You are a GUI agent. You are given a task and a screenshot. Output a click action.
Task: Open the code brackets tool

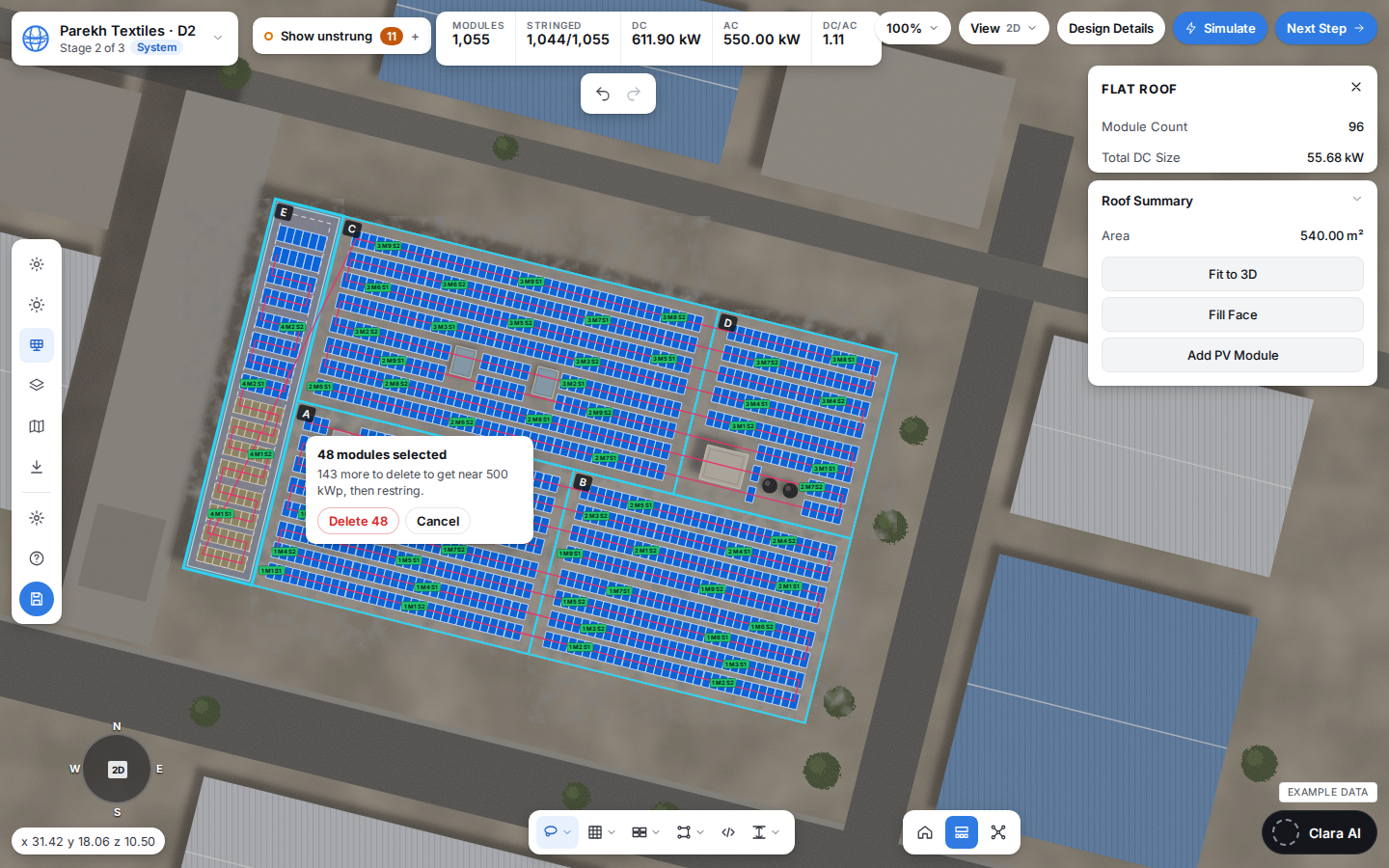pos(728,832)
